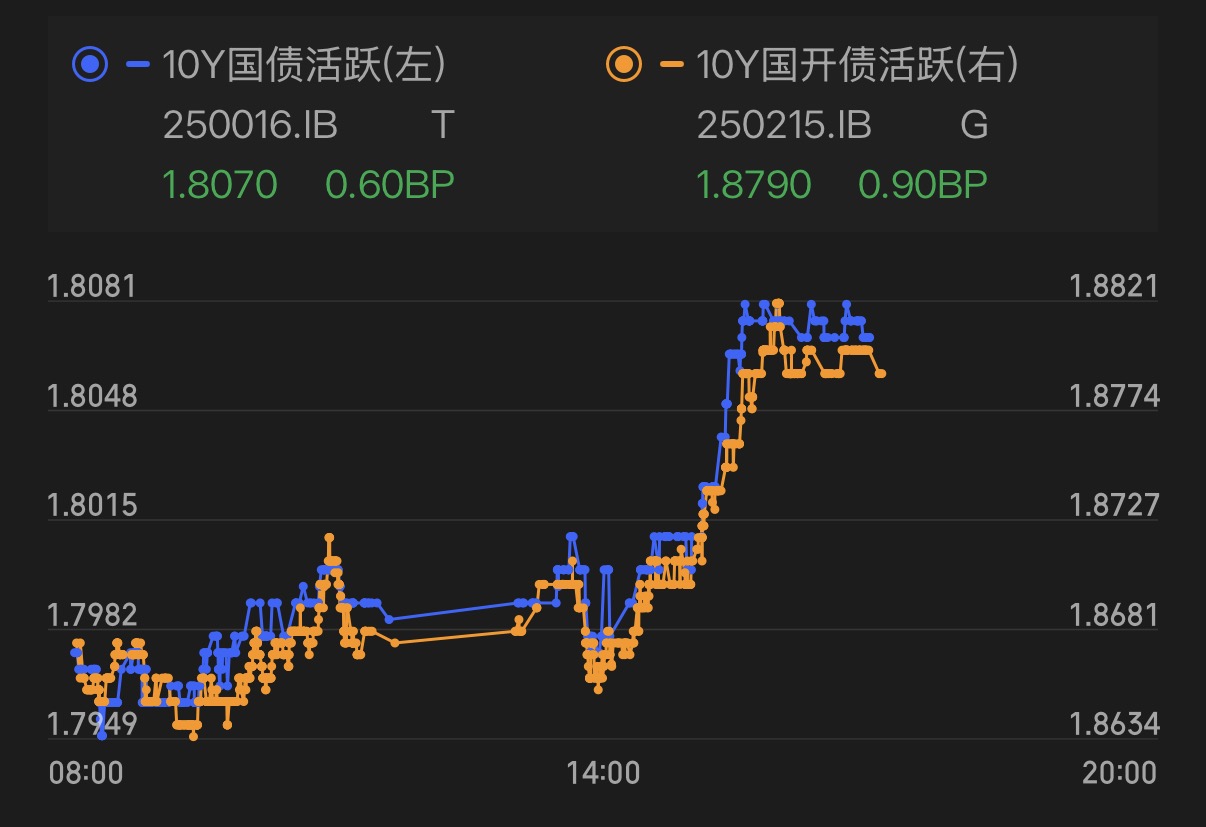The image size is (1206, 827).
Task: Click the 10Y国开债活跃(右) legend label
Action: (858, 66)
